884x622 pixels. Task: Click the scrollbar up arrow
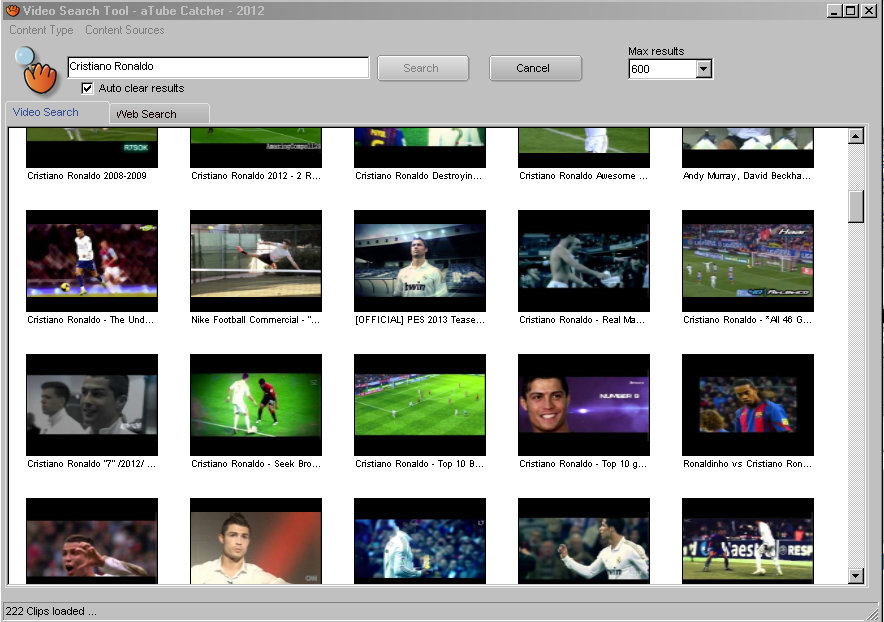click(x=856, y=137)
